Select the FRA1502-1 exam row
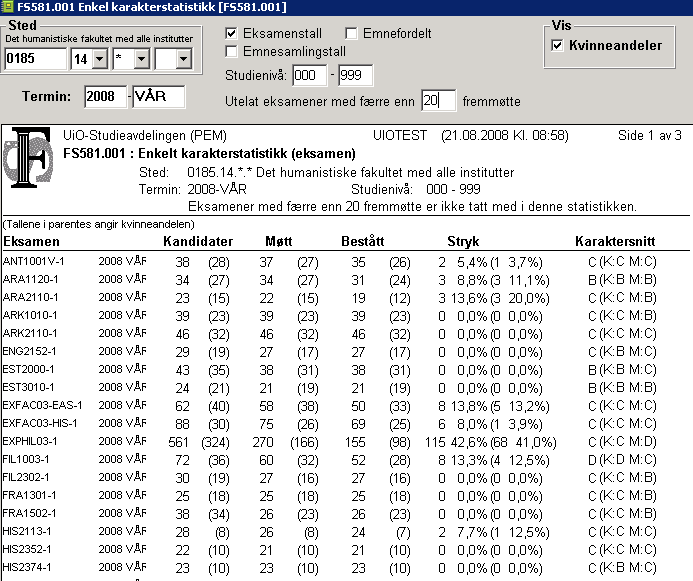Image resolution: width=693 pixels, height=581 pixels. click(x=330, y=514)
